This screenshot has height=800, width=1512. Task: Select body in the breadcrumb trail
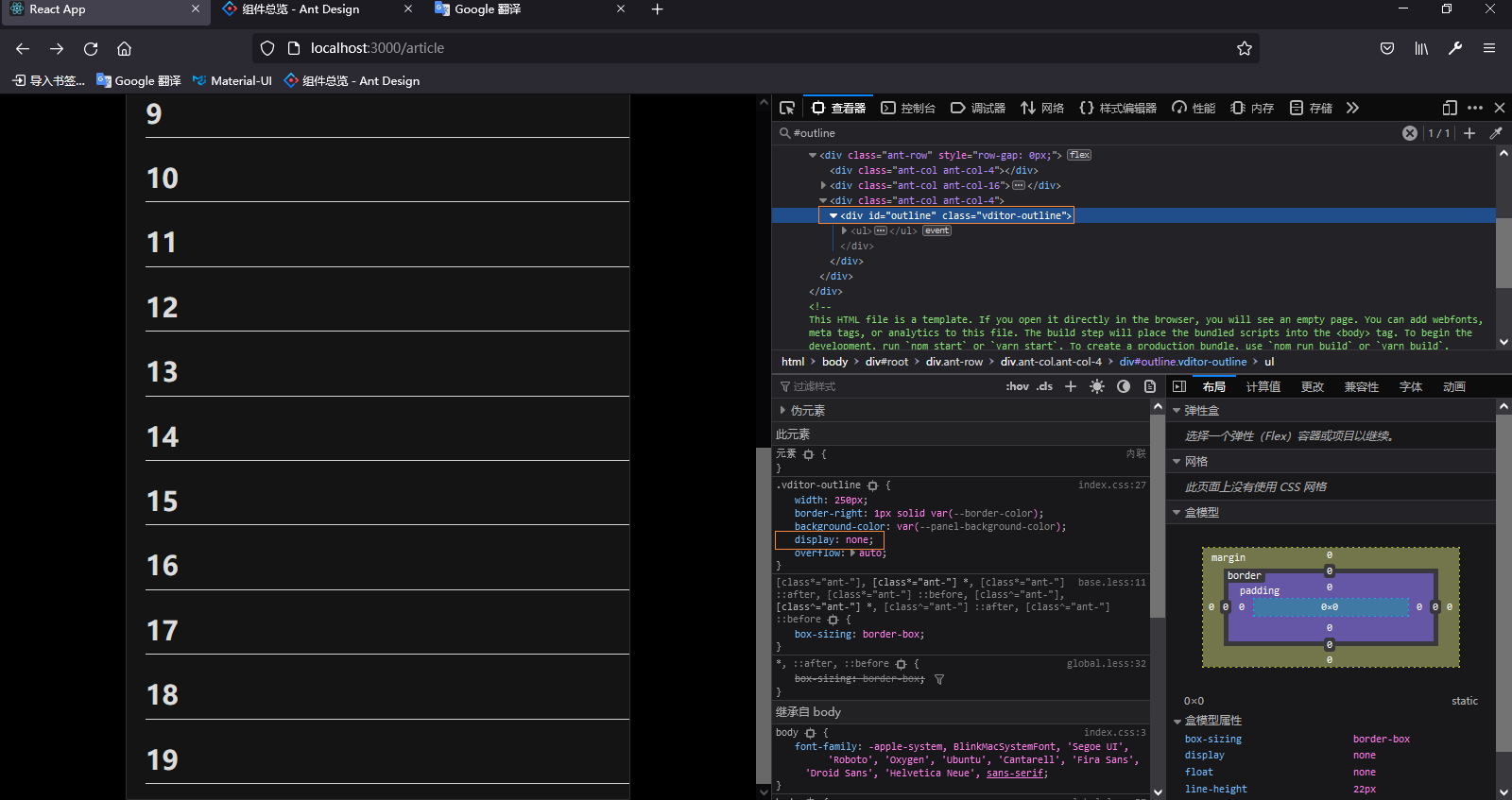pyautogui.click(x=834, y=362)
